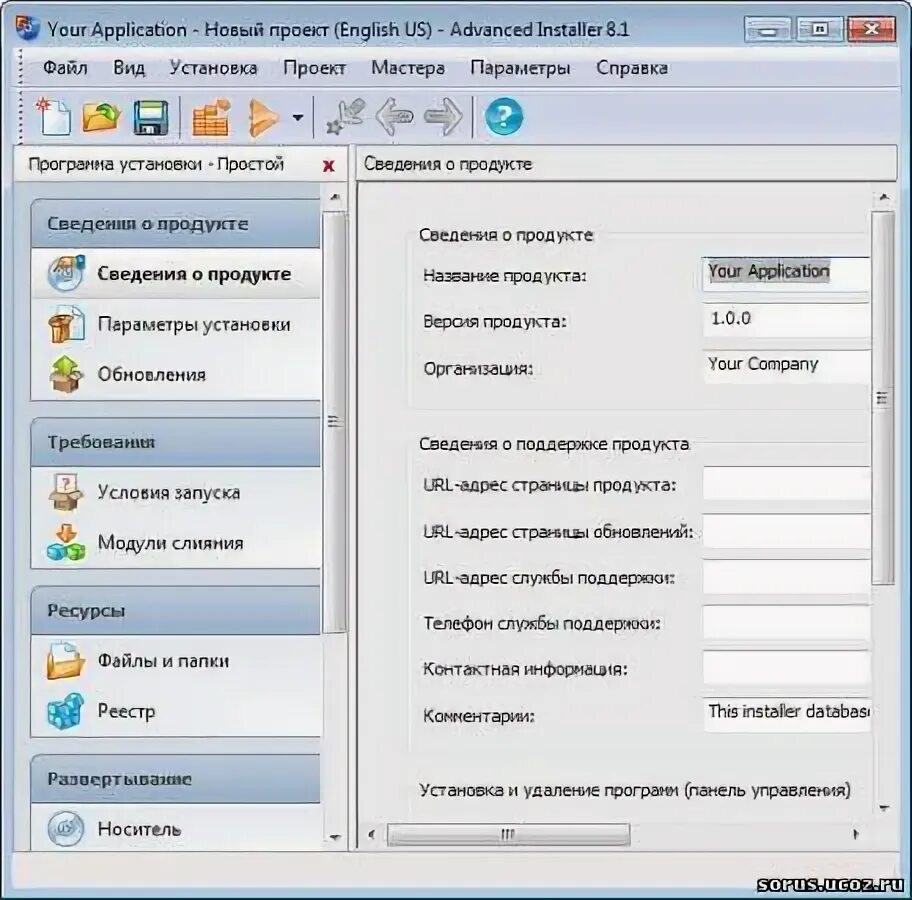Click main pane vertical scrollbar up arrow
The height and width of the screenshot is (900, 912).
[884, 198]
